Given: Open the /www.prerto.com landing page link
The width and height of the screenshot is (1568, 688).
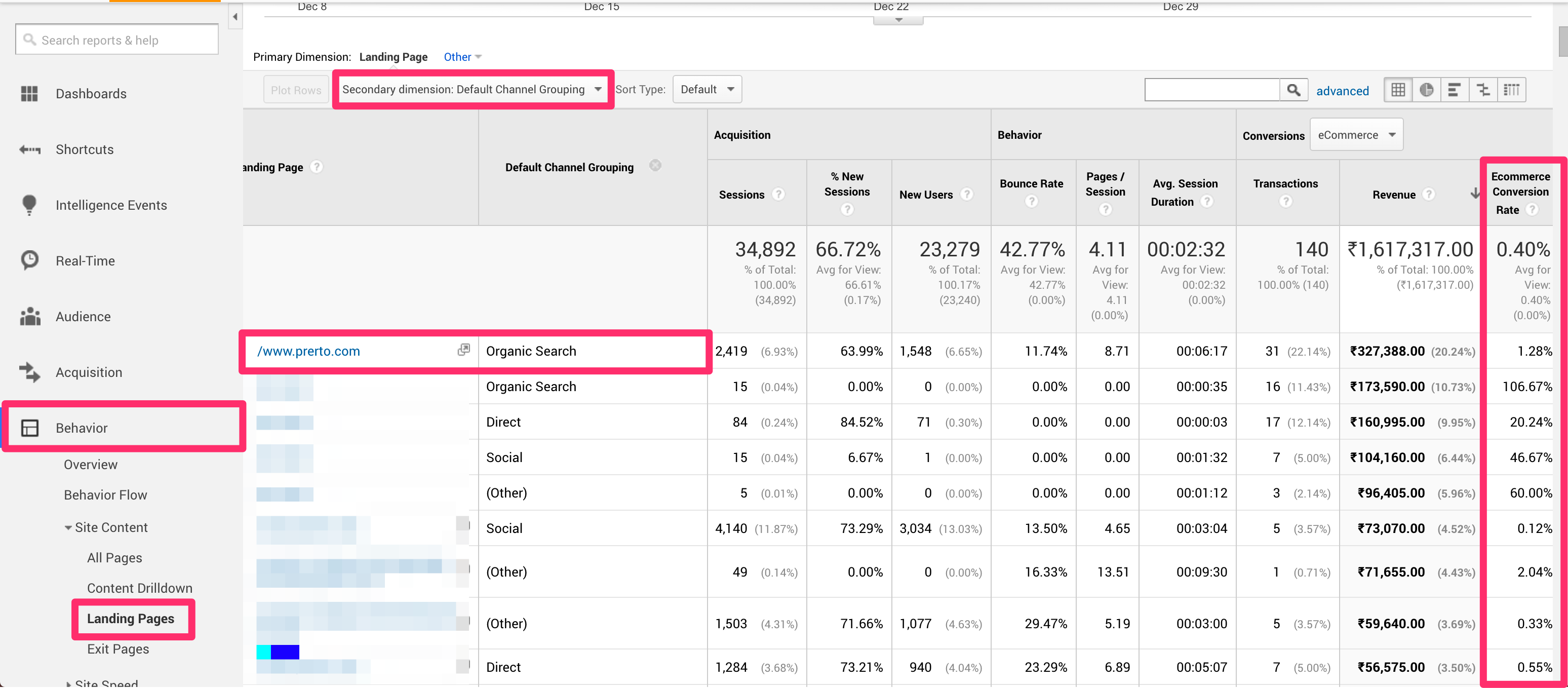Looking at the screenshot, I should click(x=308, y=351).
